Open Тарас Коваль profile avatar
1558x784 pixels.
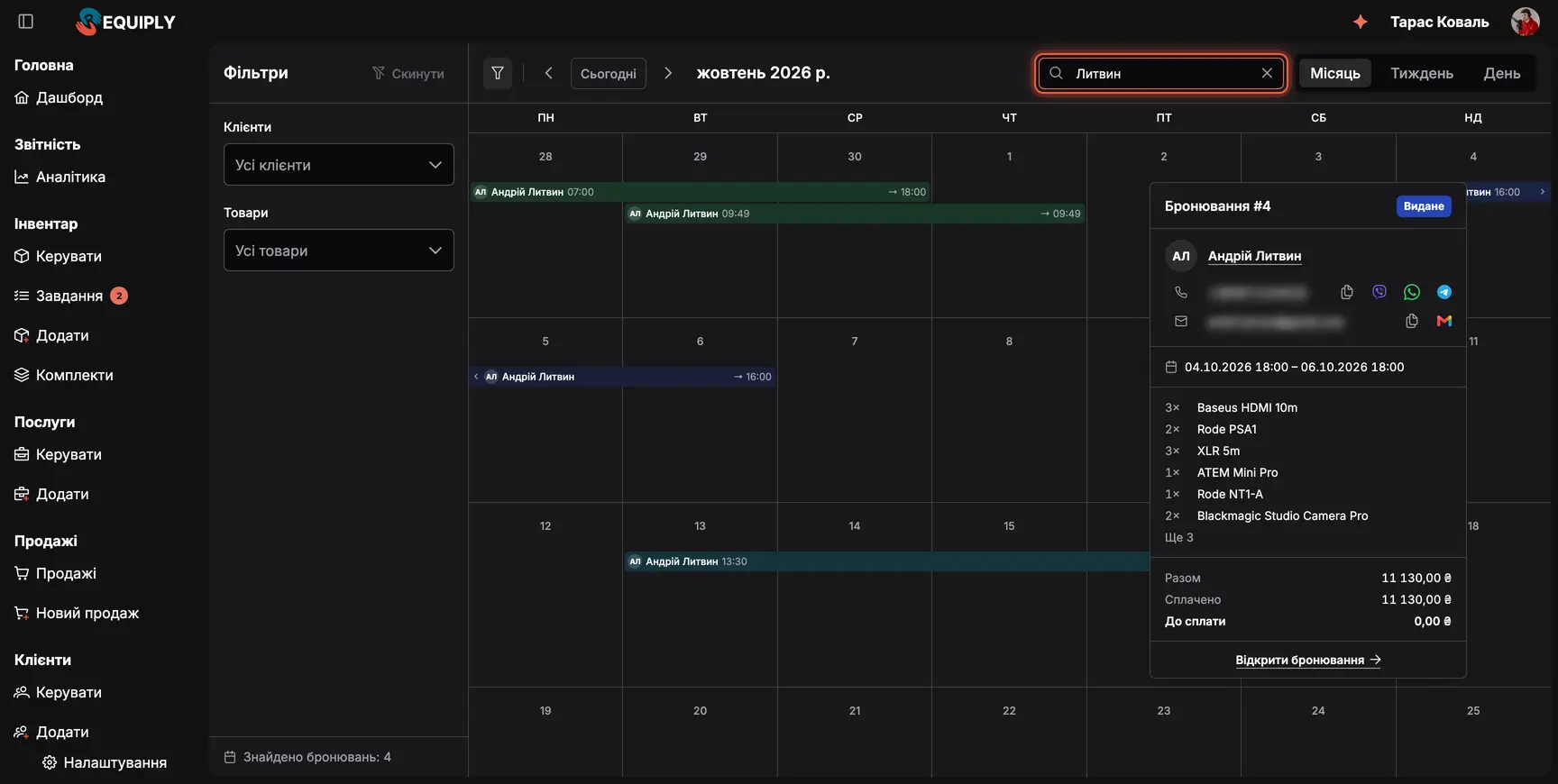pyautogui.click(x=1526, y=22)
